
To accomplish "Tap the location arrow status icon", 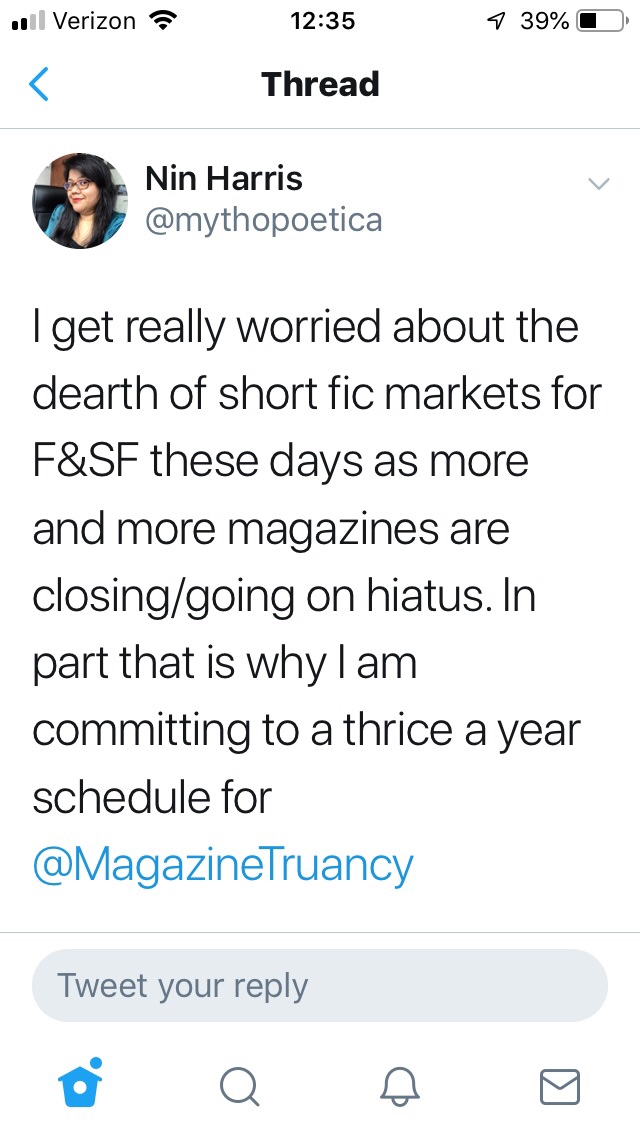I will [494, 21].
